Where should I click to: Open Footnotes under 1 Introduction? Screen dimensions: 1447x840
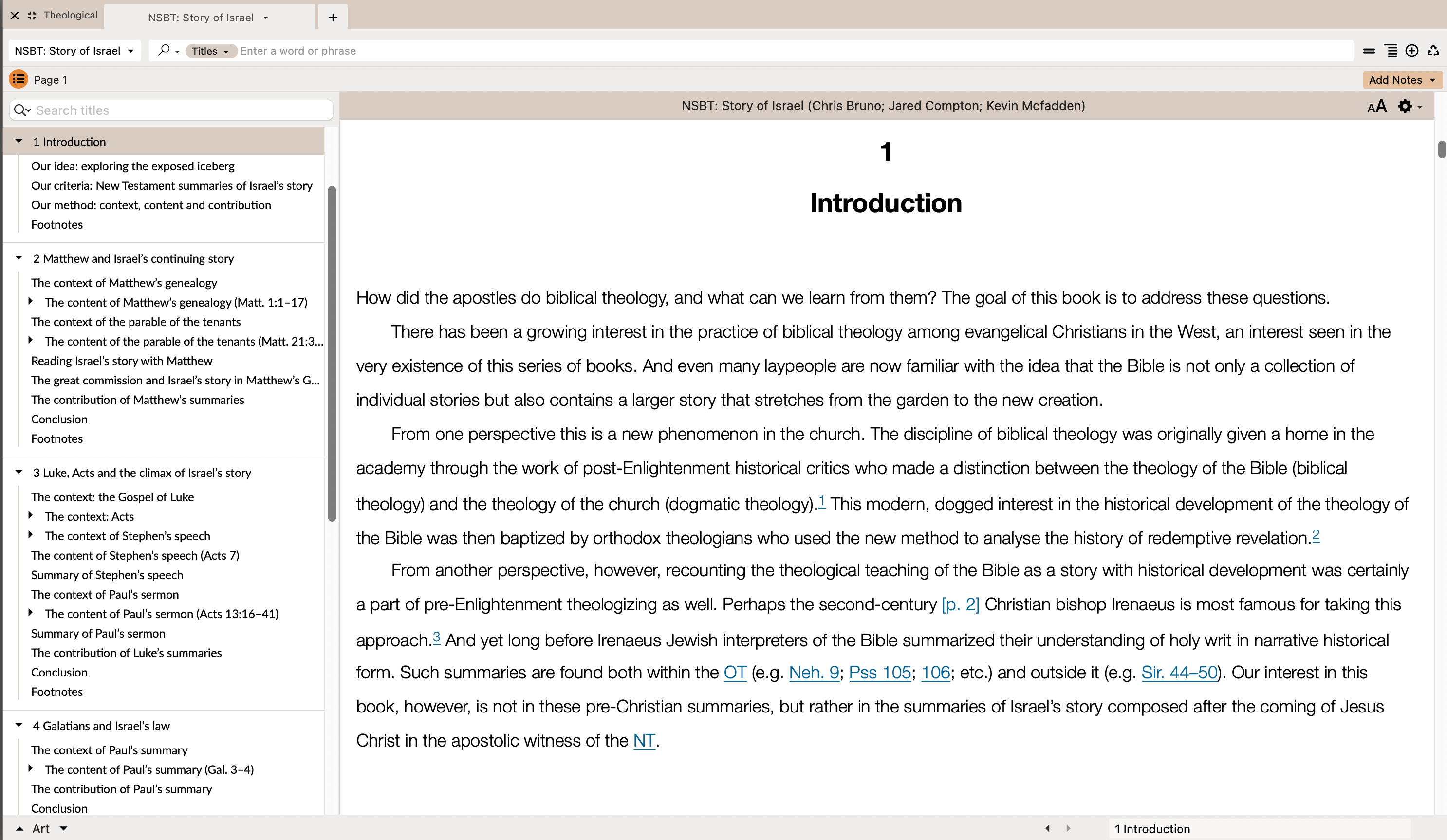[x=57, y=224]
